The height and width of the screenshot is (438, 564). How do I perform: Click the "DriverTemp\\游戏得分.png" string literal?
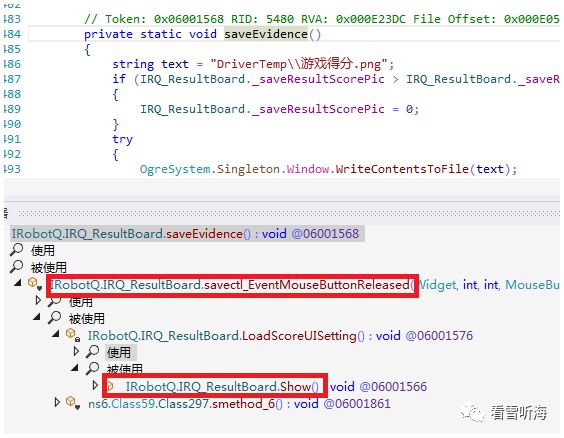(299, 64)
